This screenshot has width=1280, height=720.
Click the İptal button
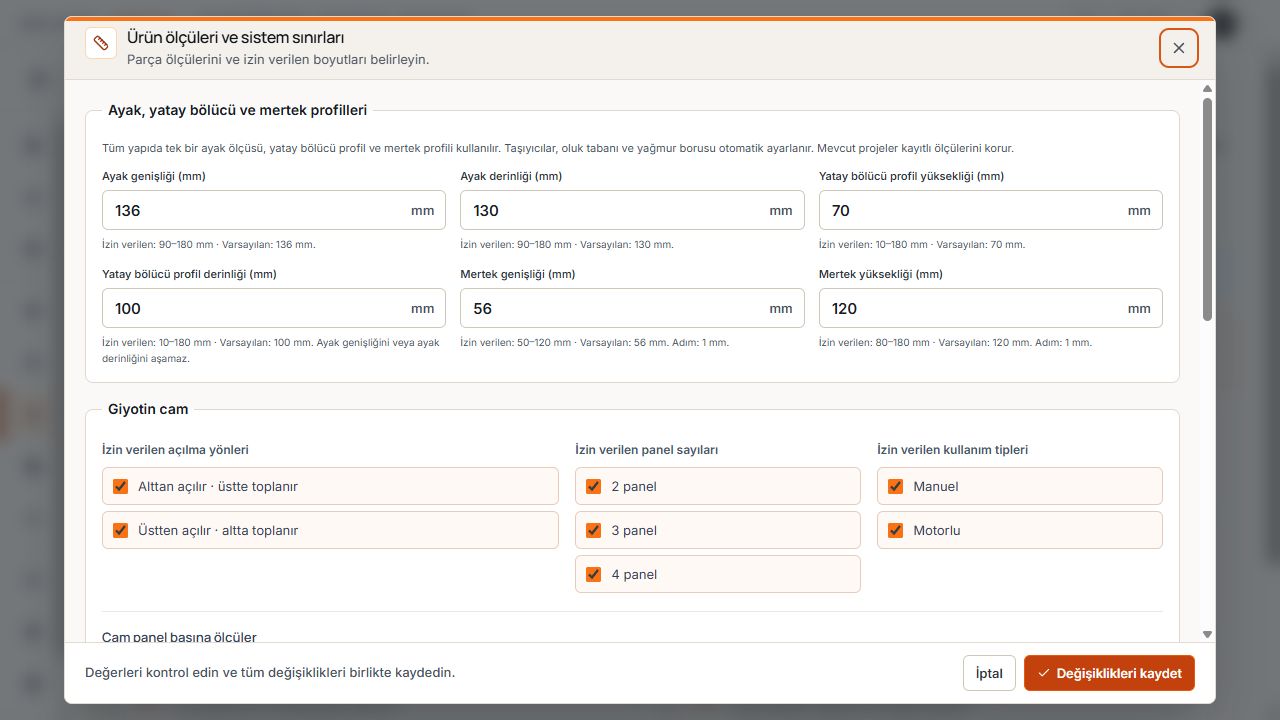[x=989, y=673]
